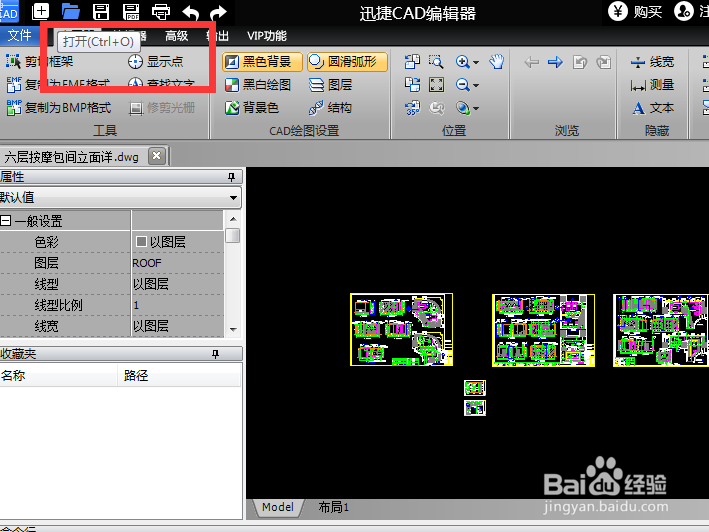Viewport: 709px width, 532px height.
Task: Save as PDF from the quick toolbar
Action: (131, 11)
